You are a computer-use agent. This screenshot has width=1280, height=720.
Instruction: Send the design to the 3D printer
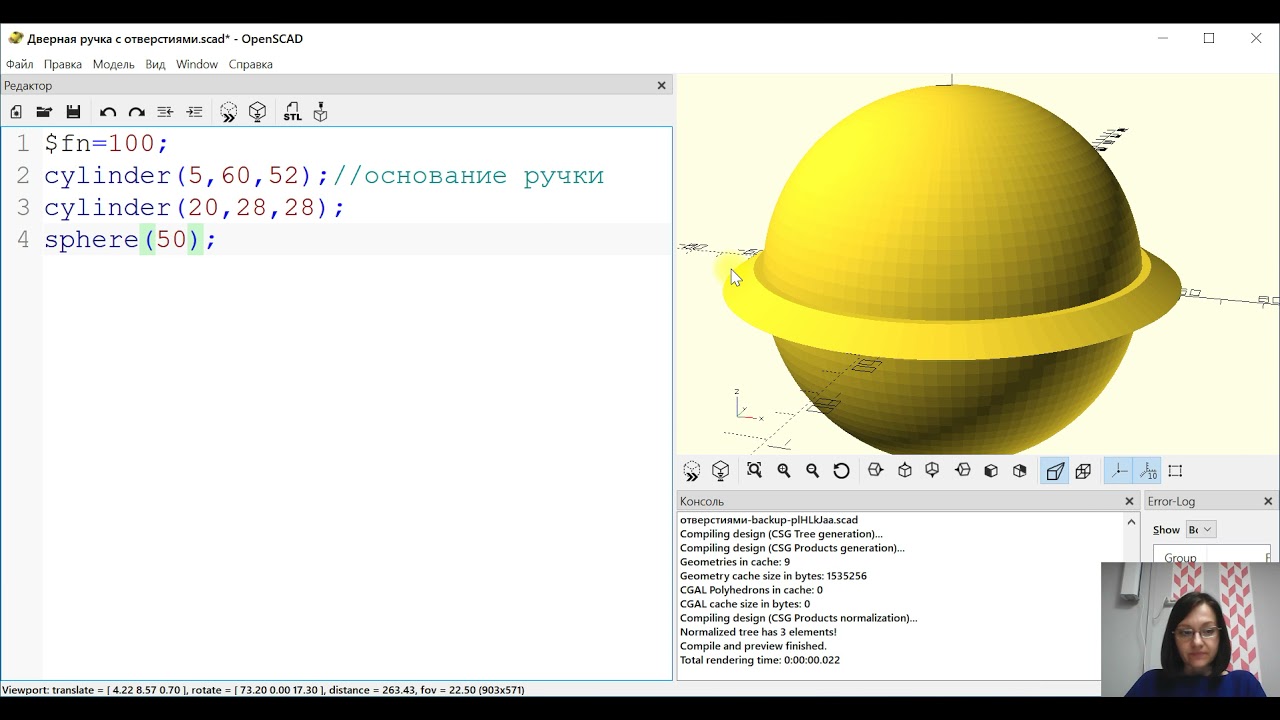[320, 112]
